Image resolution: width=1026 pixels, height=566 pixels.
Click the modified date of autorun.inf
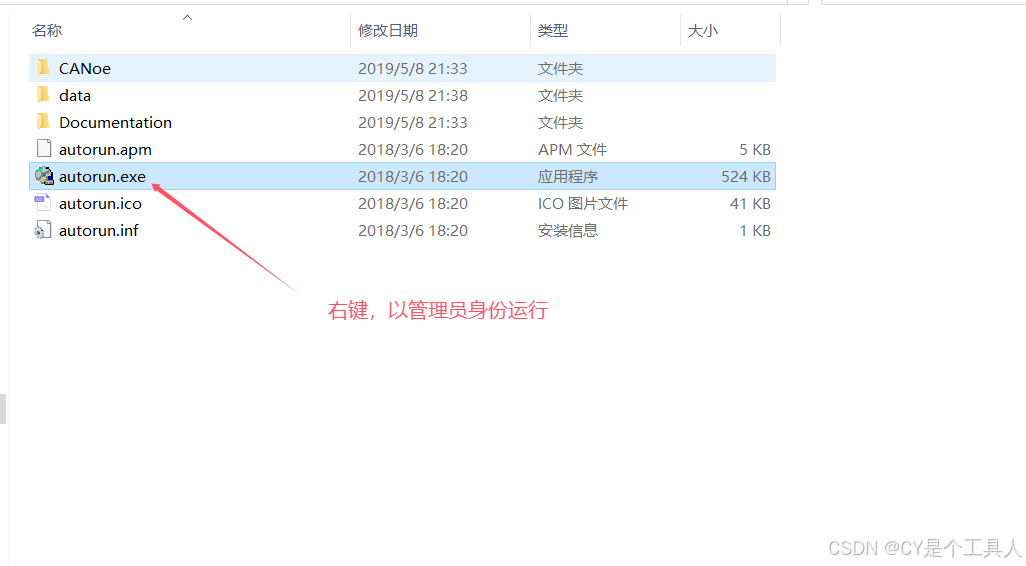point(413,230)
